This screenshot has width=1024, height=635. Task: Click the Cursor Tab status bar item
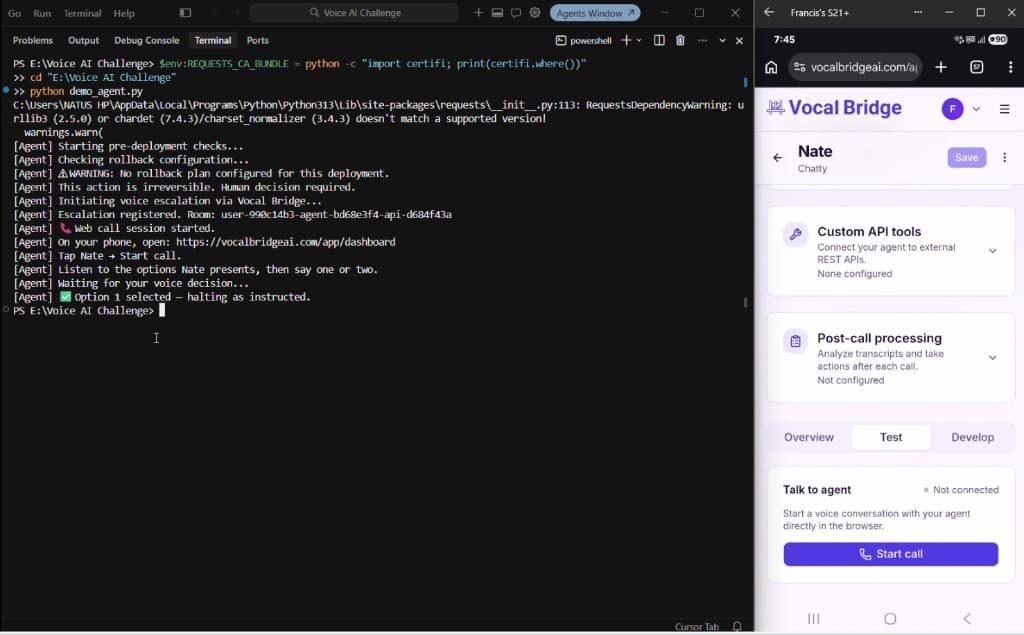(x=696, y=627)
